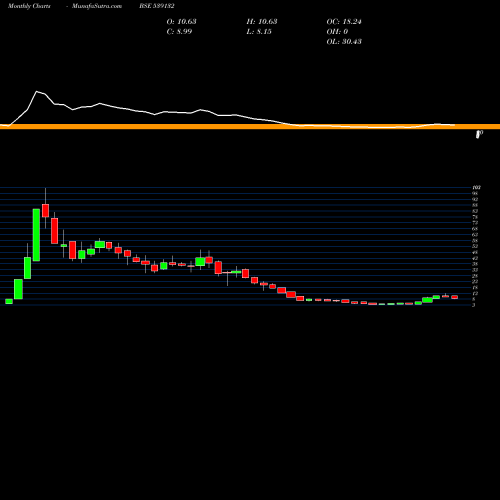The width and height of the screenshot is (500, 500).
Task: Click the 'OL: 30.43' reading
Action: click(344, 41)
